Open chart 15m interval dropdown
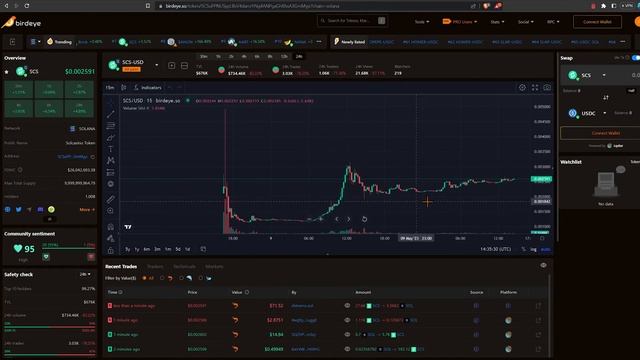Screen dimensions: 640x360 (x=110, y=87)
